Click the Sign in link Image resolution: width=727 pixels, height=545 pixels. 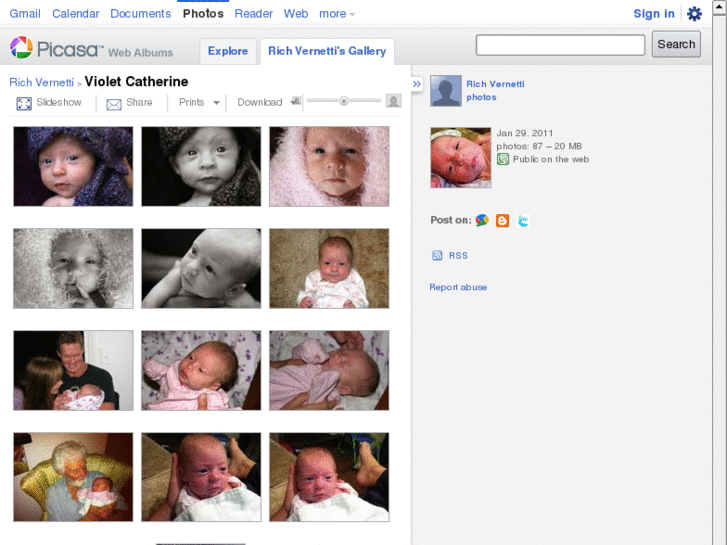tap(654, 14)
